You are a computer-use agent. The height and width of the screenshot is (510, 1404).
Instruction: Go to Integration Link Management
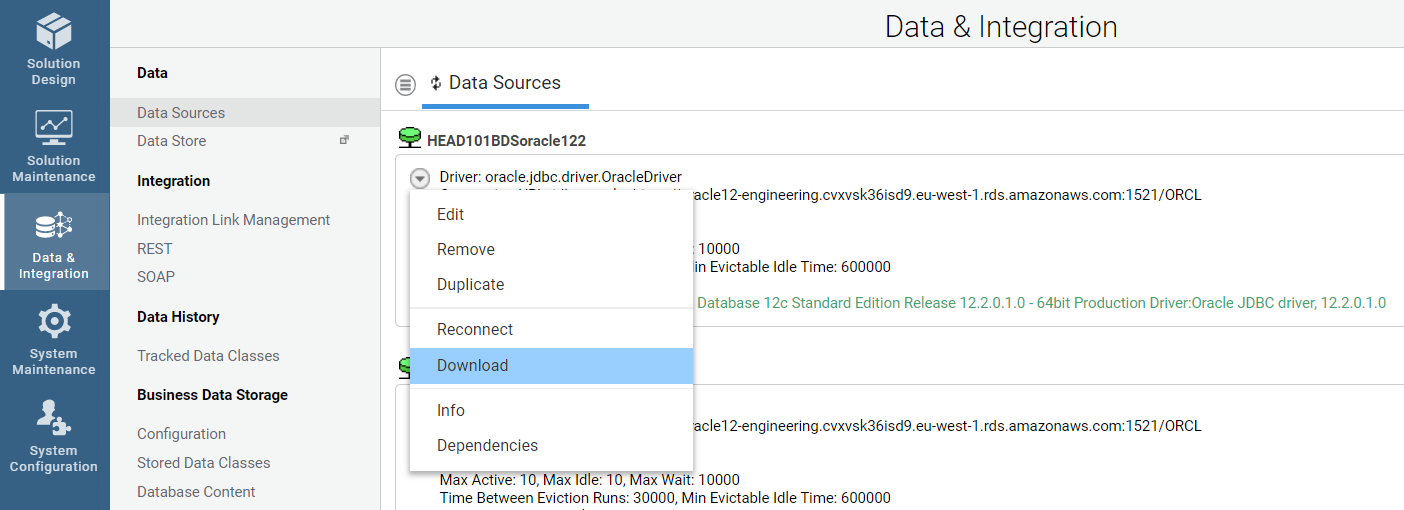tap(233, 220)
